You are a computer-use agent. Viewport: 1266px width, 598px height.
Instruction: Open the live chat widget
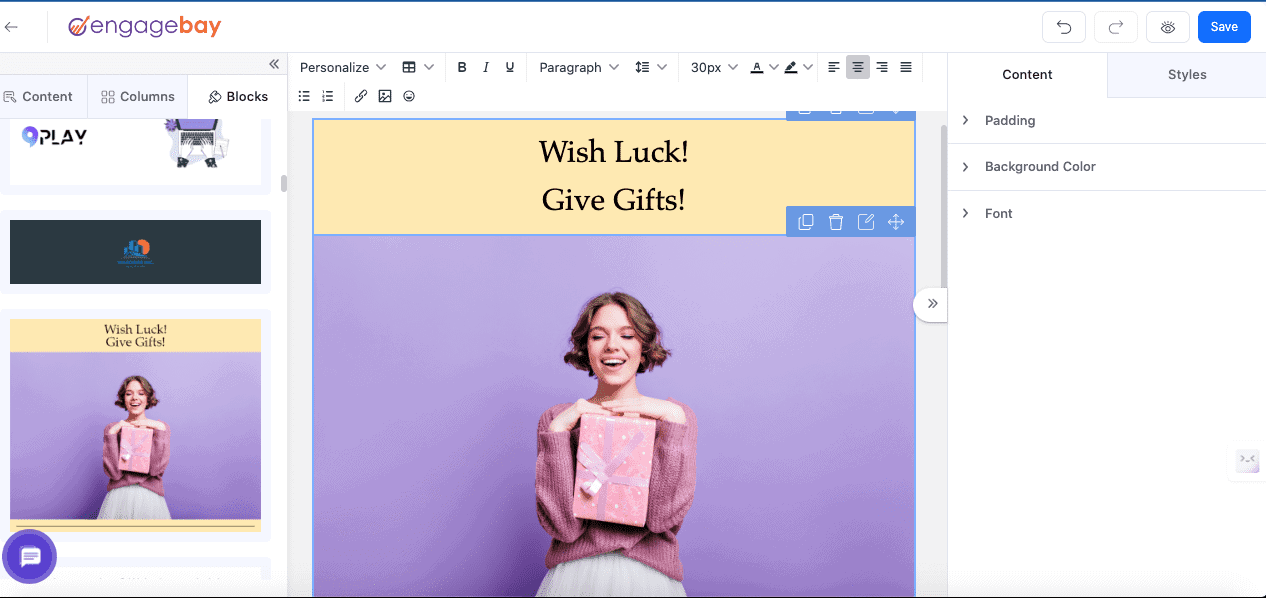30,557
